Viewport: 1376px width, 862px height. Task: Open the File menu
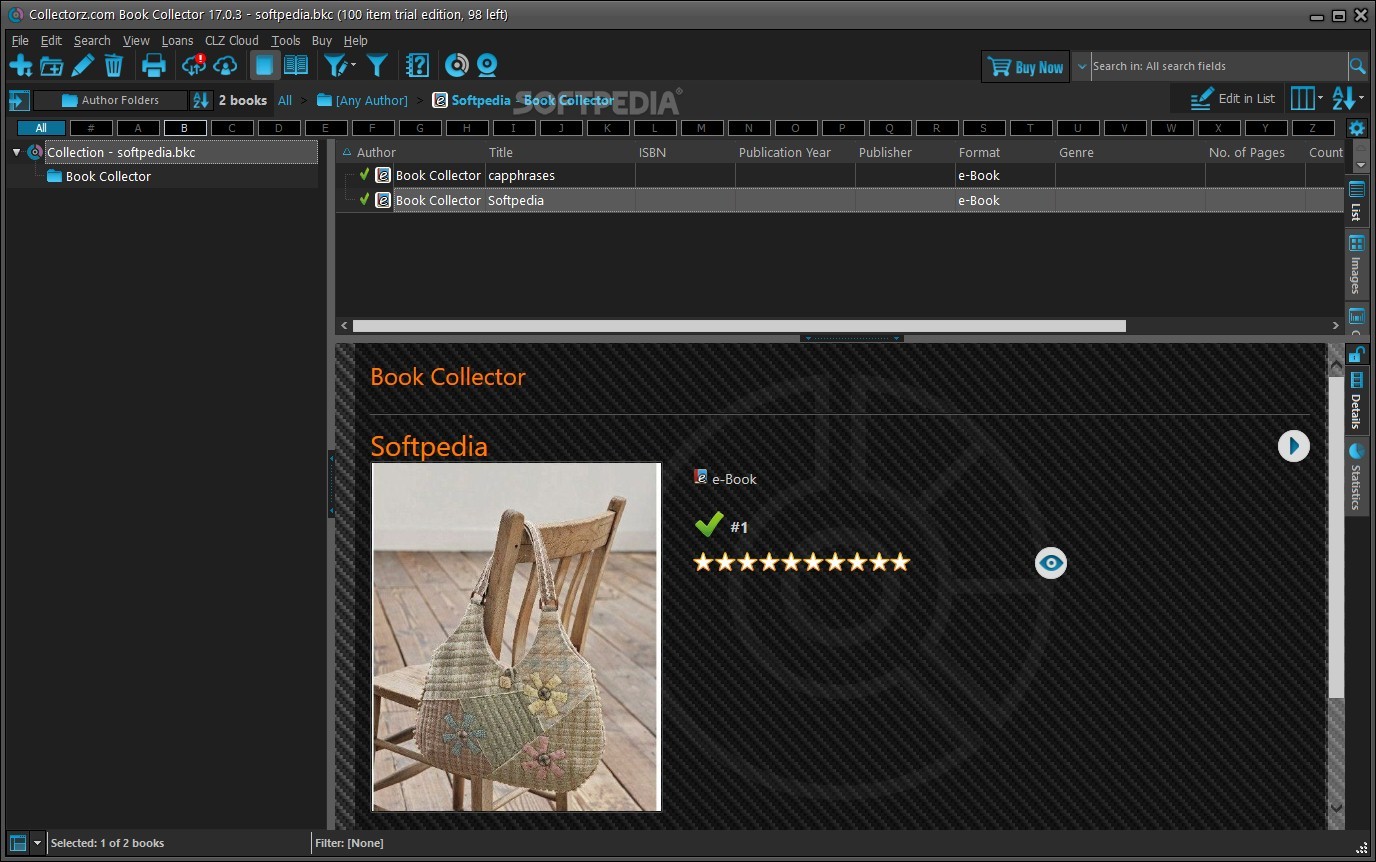point(20,41)
